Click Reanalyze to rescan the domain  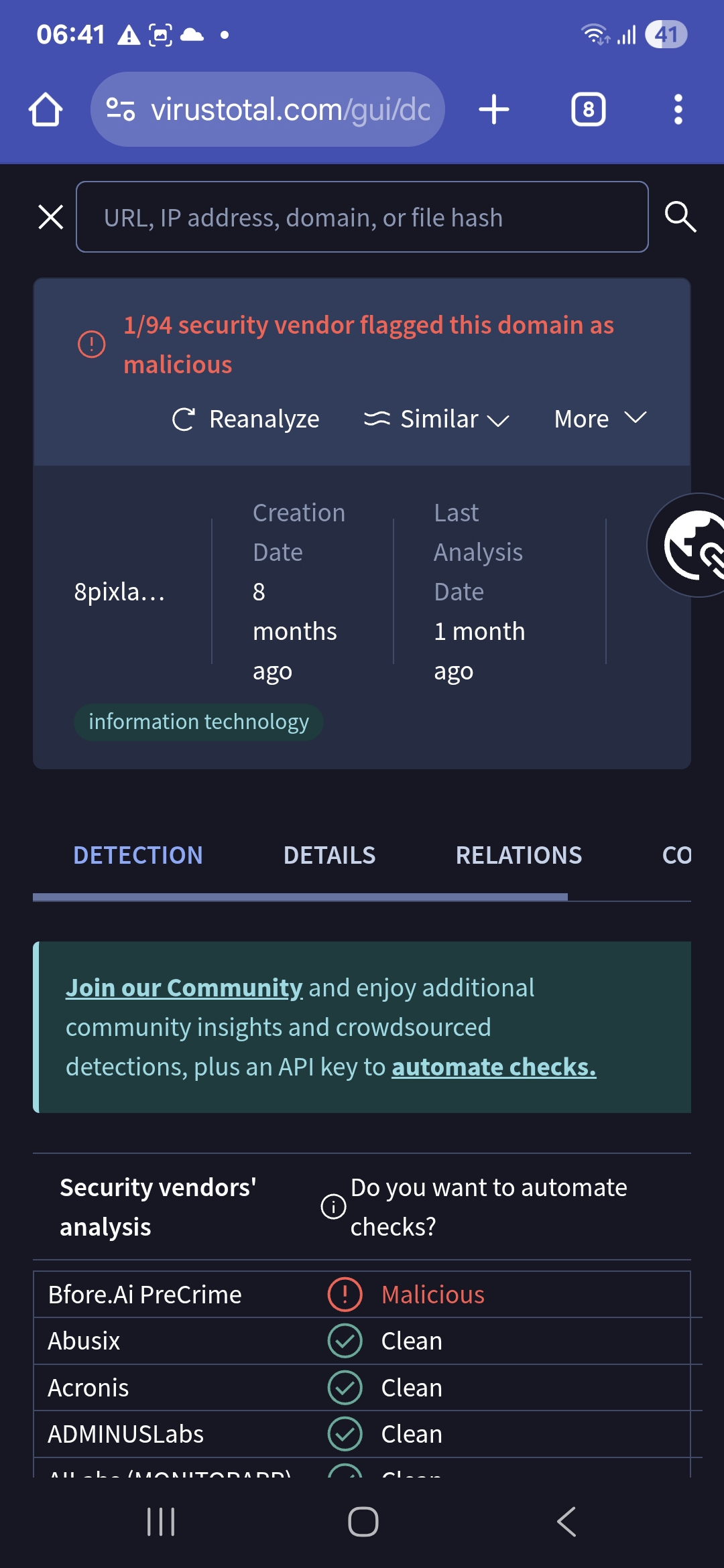[246, 419]
